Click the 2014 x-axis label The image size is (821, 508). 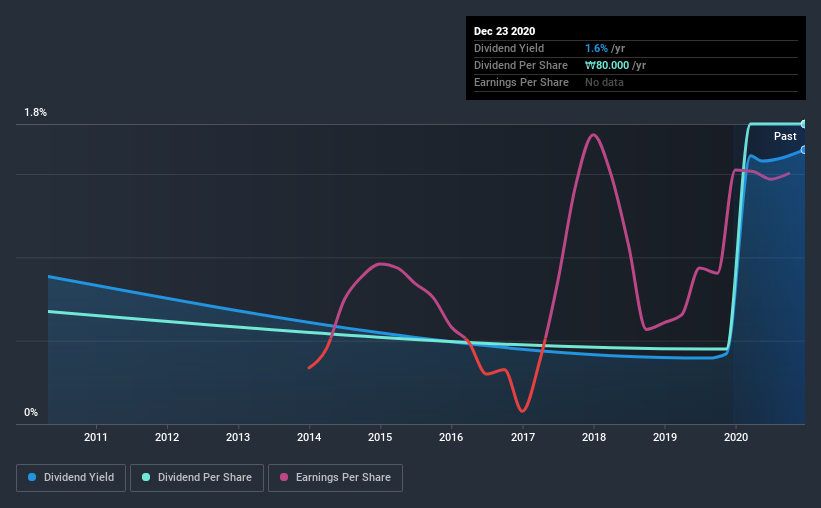(x=309, y=437)
